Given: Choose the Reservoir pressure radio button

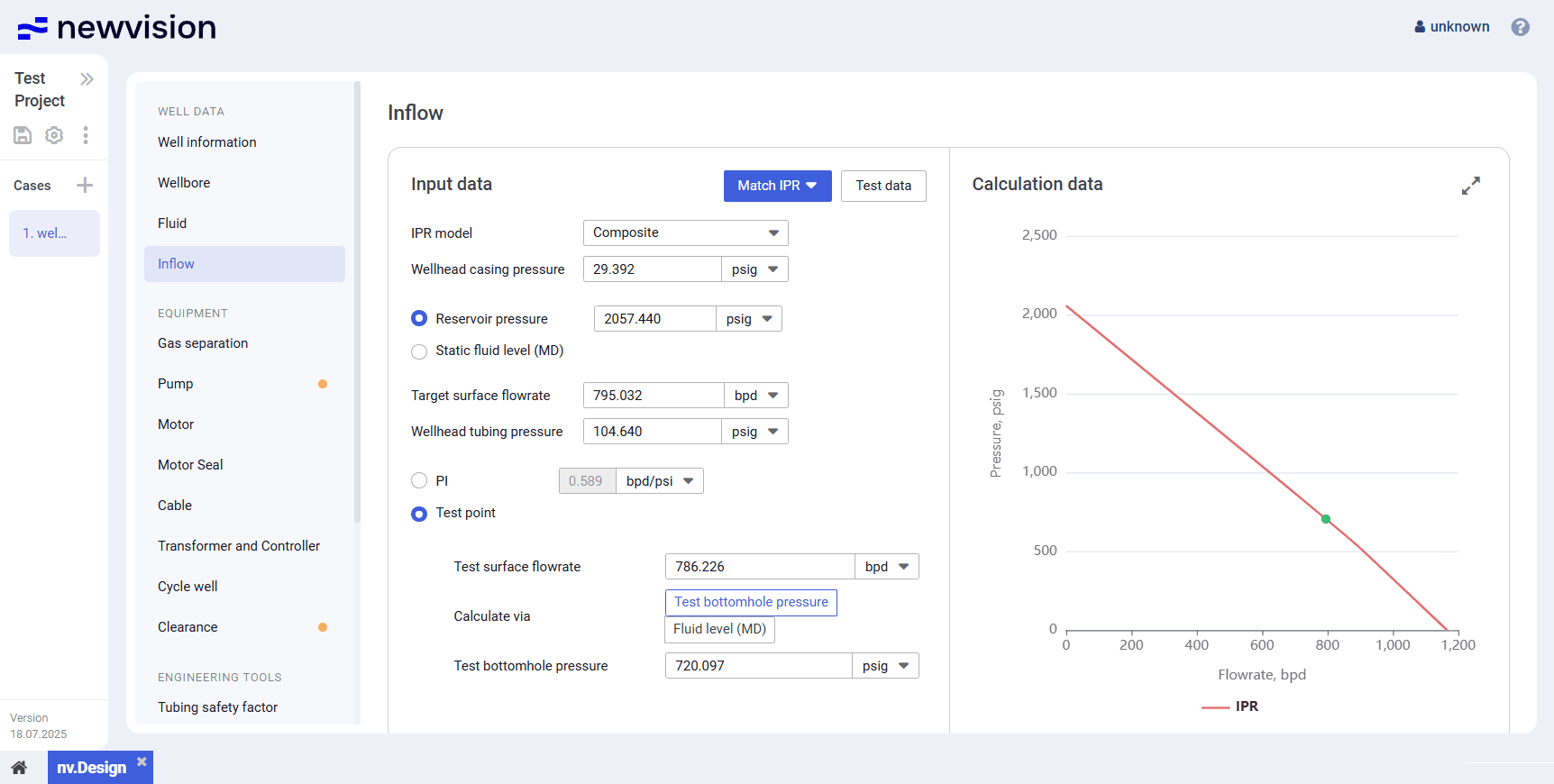Looking at the screenshot, I should 419,319.
